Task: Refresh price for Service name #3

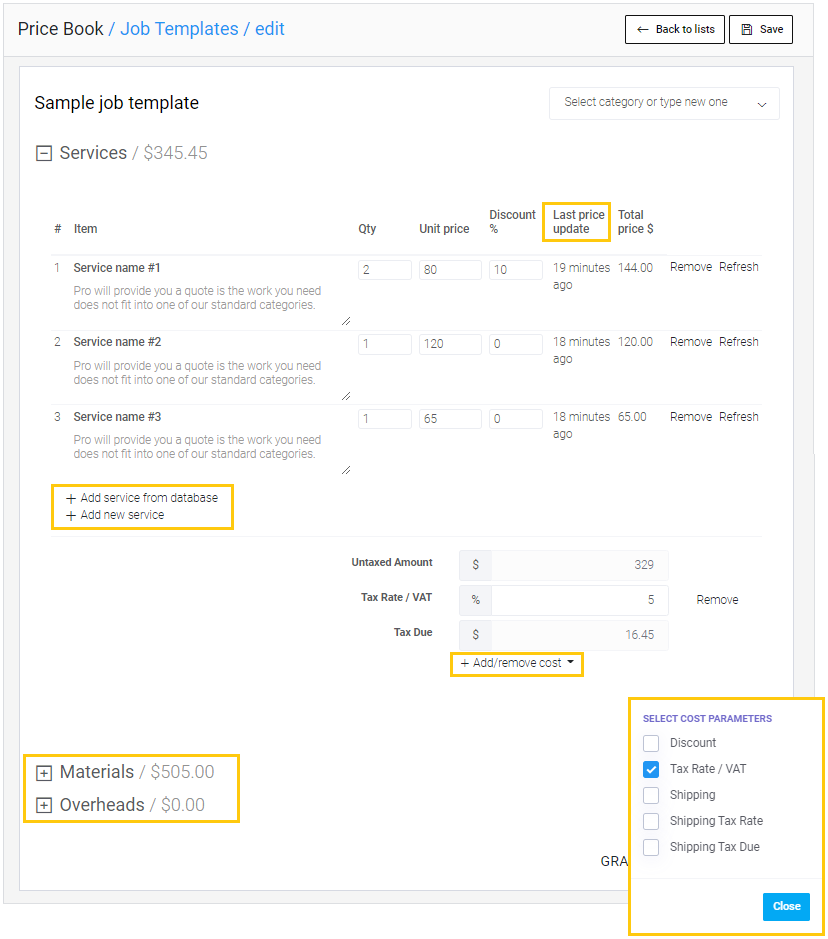Action: pyautogui.click(x=738, y=417)
